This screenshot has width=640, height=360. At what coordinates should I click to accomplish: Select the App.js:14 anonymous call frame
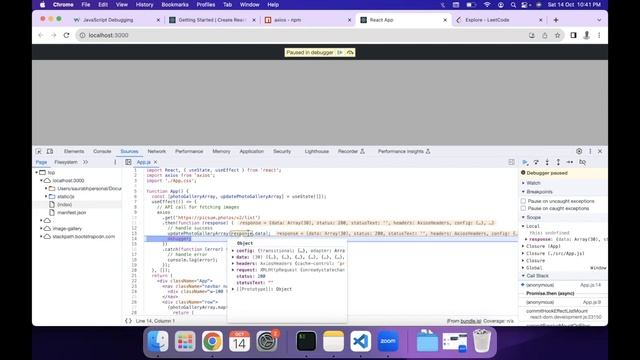point(563,285)
